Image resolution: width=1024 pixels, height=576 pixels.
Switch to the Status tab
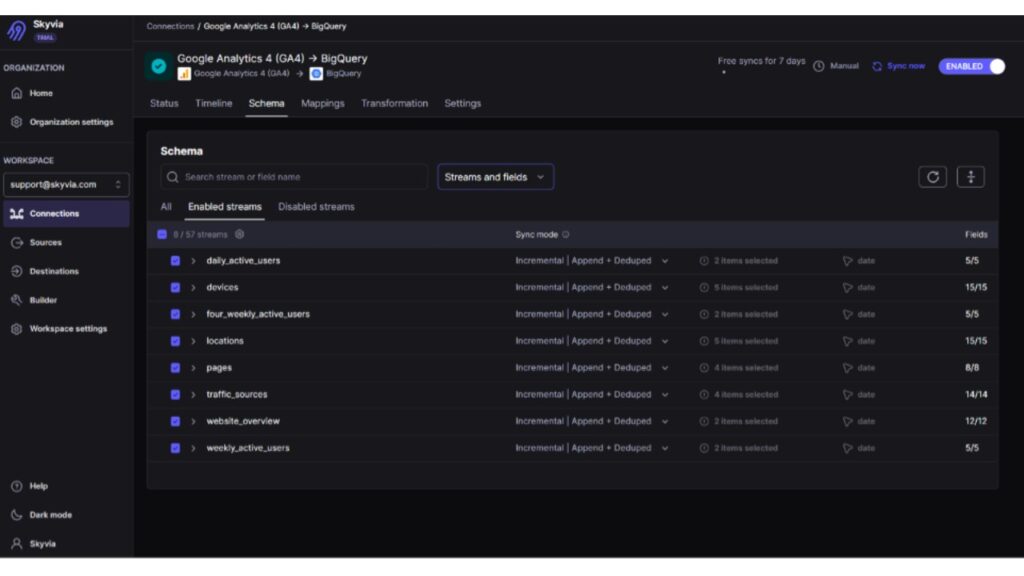(164, 103)
